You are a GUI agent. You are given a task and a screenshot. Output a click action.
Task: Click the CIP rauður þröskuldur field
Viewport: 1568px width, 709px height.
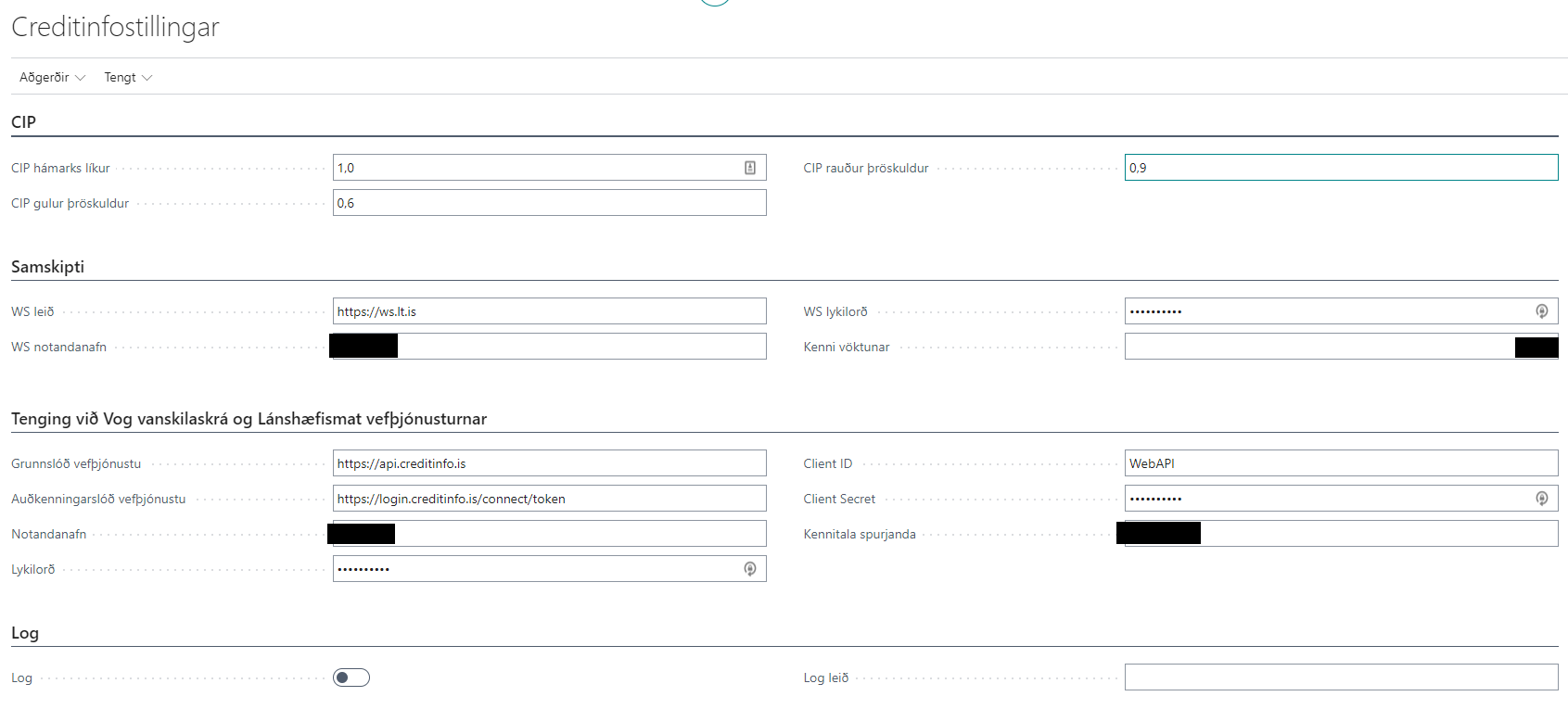click(1340, 168)
